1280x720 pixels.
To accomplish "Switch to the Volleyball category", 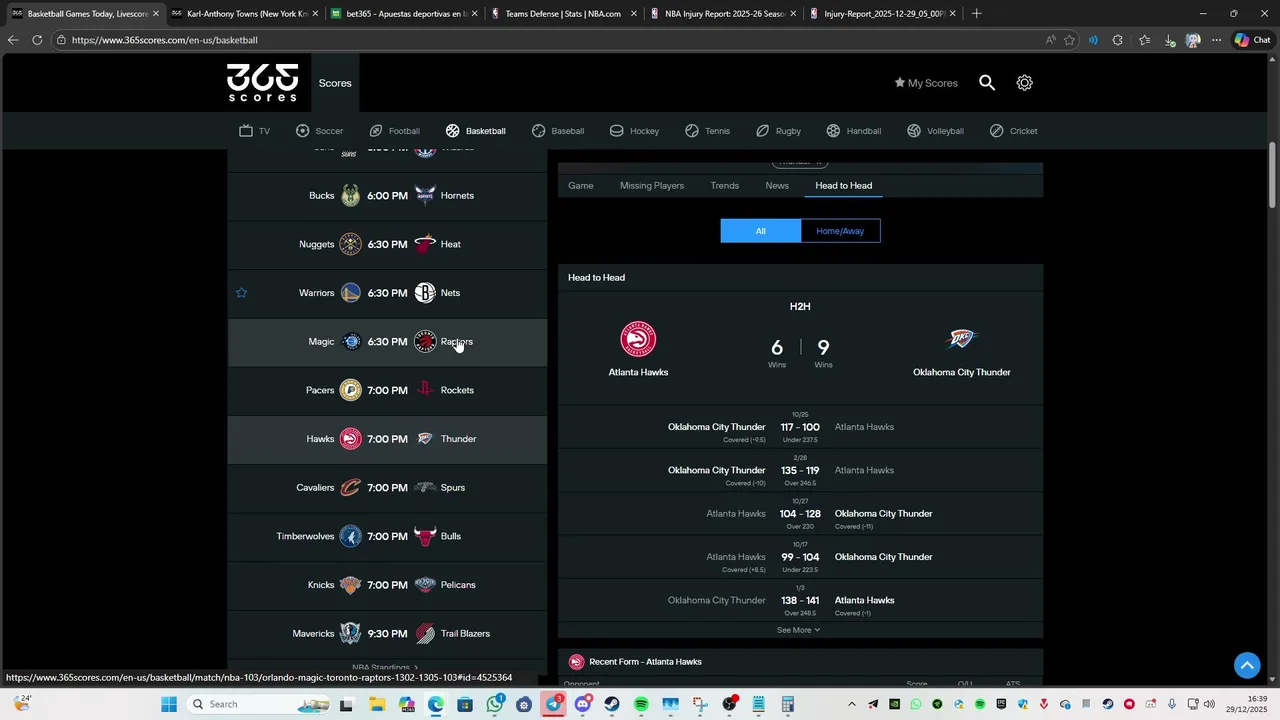I will (935, 131).
